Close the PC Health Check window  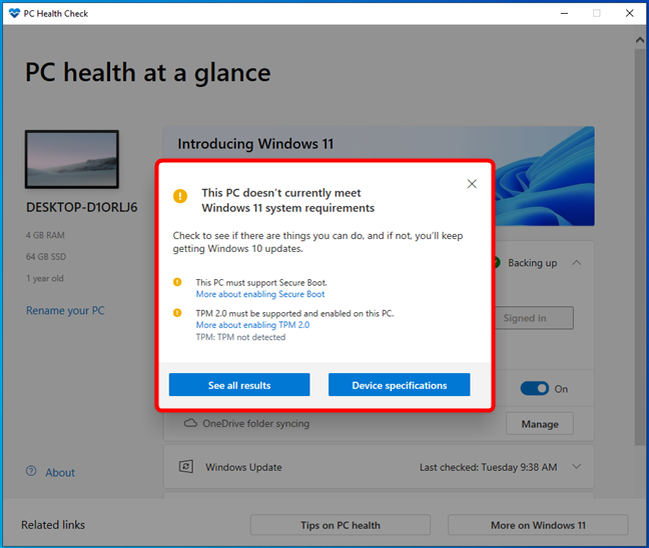tap(630, 13)
